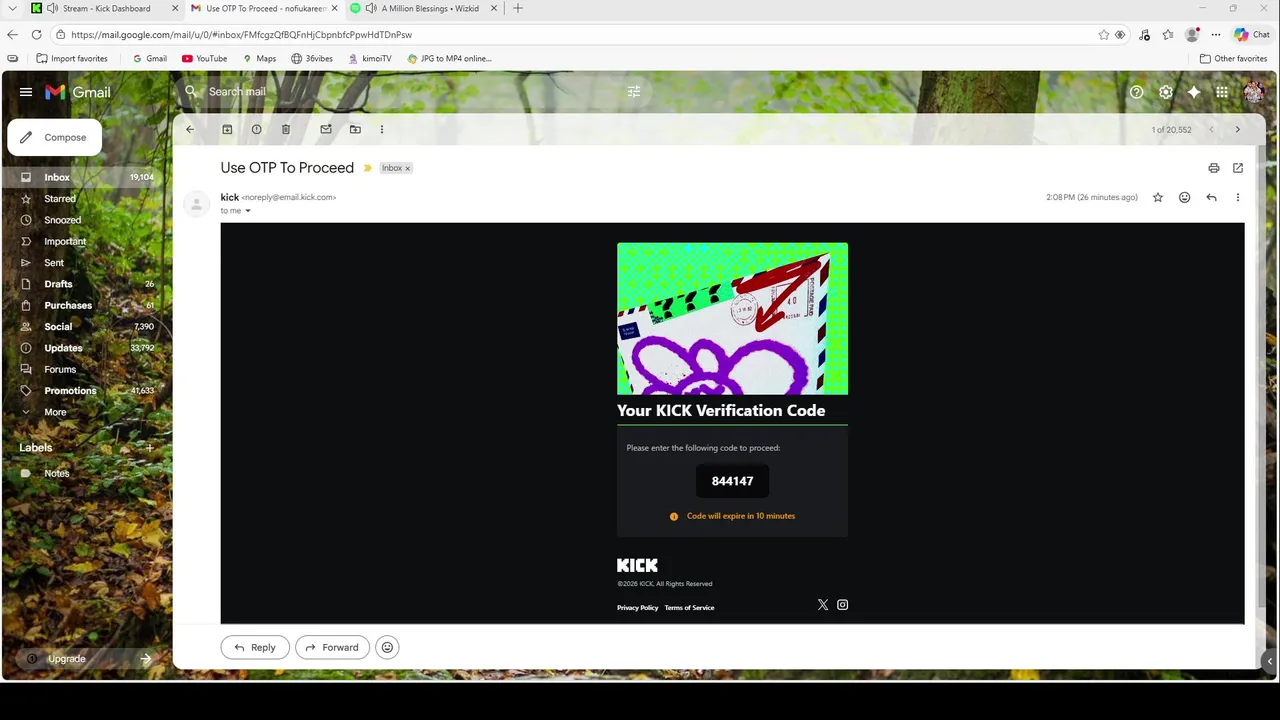The width and height of the screenshot is (1280, 720).
Task: Star this message from kick
Action: coord(1158,197)
